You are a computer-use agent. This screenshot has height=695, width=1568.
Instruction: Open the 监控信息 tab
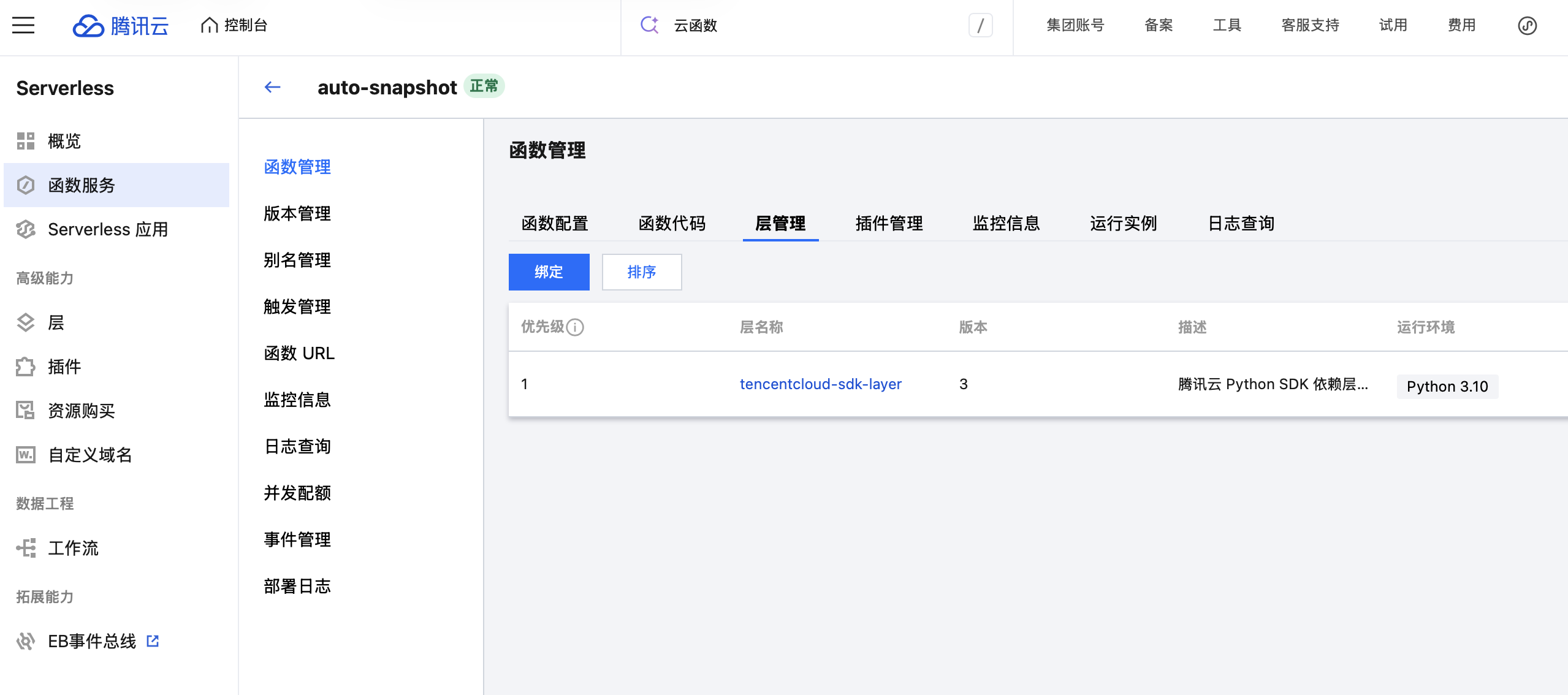(x=1006, y=223)
